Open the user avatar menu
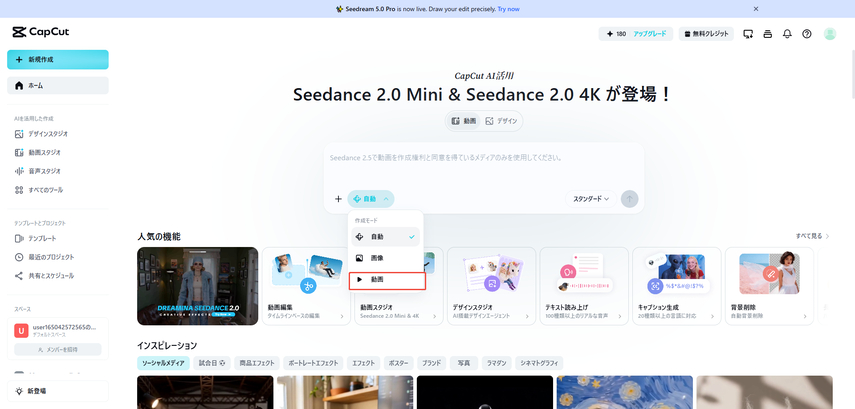This screenshot has width=855, height=409. 829,34
